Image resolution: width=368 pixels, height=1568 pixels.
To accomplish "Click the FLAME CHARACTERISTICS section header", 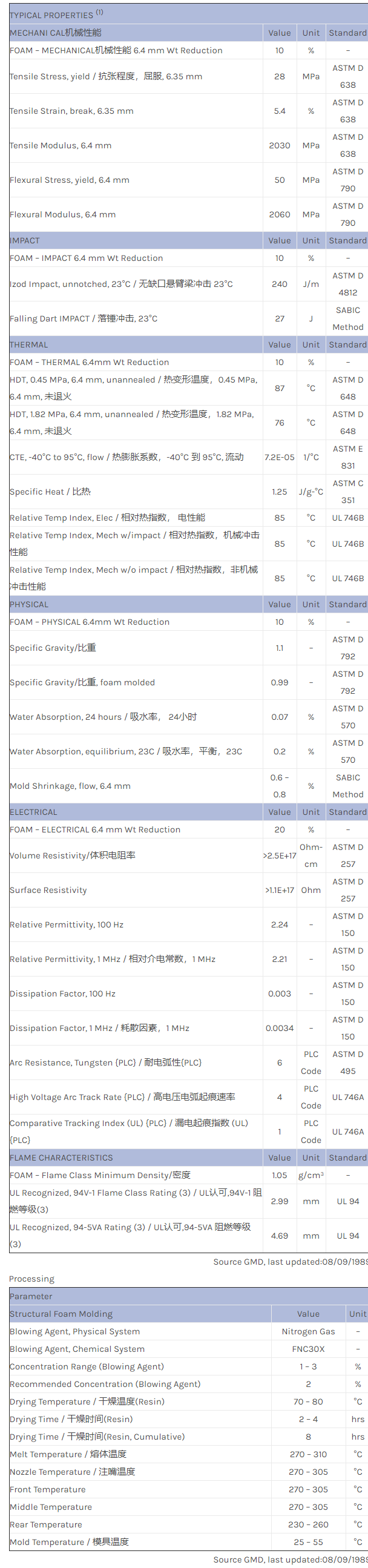I will pyautogui.click(x=61, y=1158).
